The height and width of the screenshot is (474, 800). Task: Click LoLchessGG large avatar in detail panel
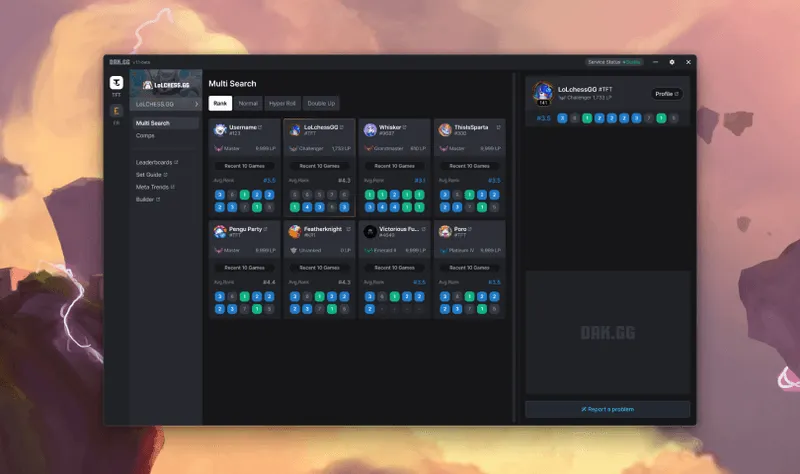[x=543, y=93]
